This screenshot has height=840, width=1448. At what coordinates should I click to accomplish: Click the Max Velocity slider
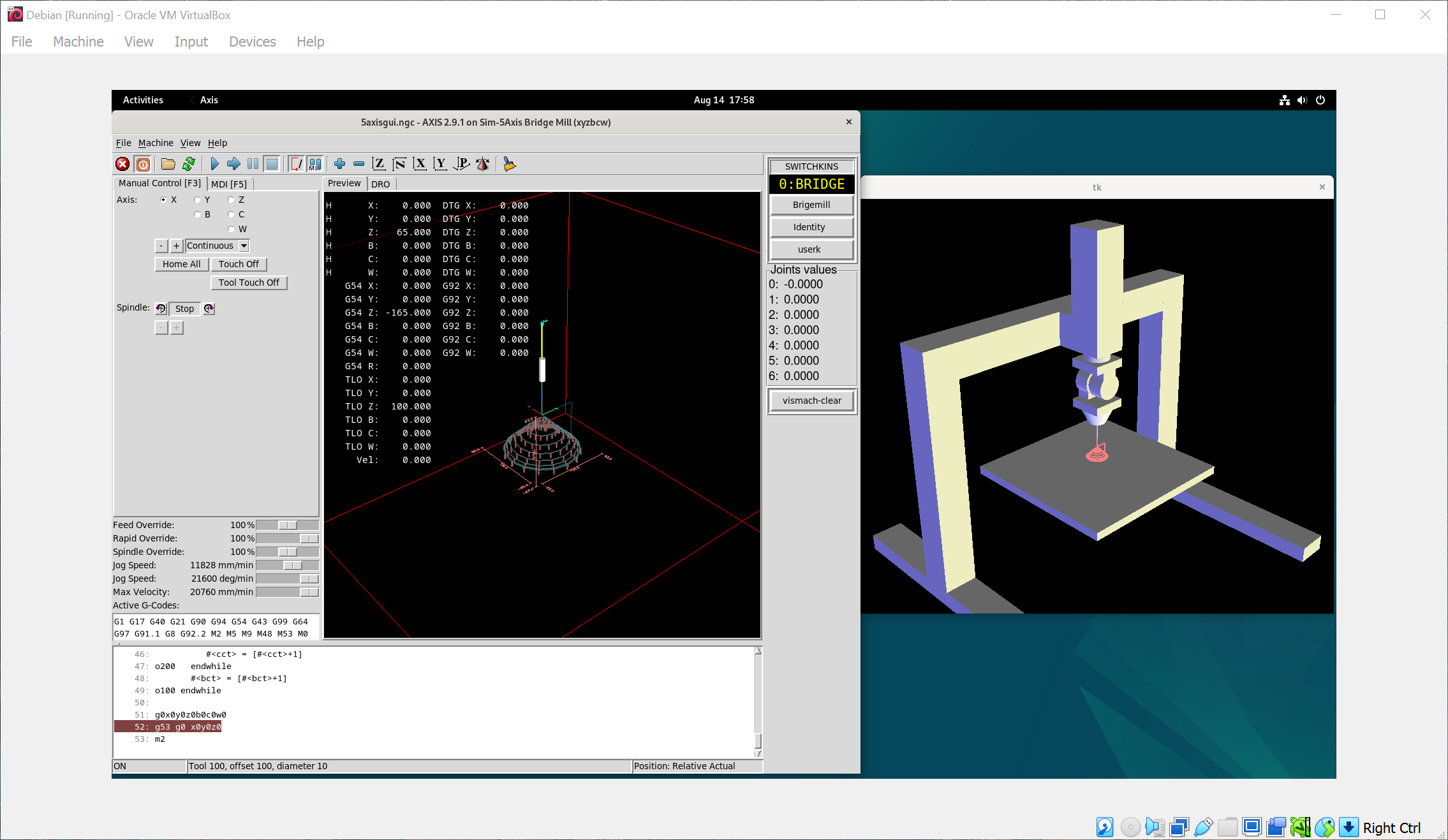(x=287, y=592)
